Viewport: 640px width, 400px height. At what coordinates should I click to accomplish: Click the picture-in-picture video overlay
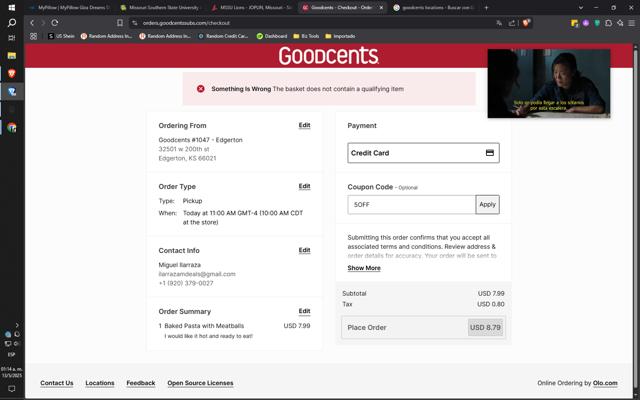549,84
